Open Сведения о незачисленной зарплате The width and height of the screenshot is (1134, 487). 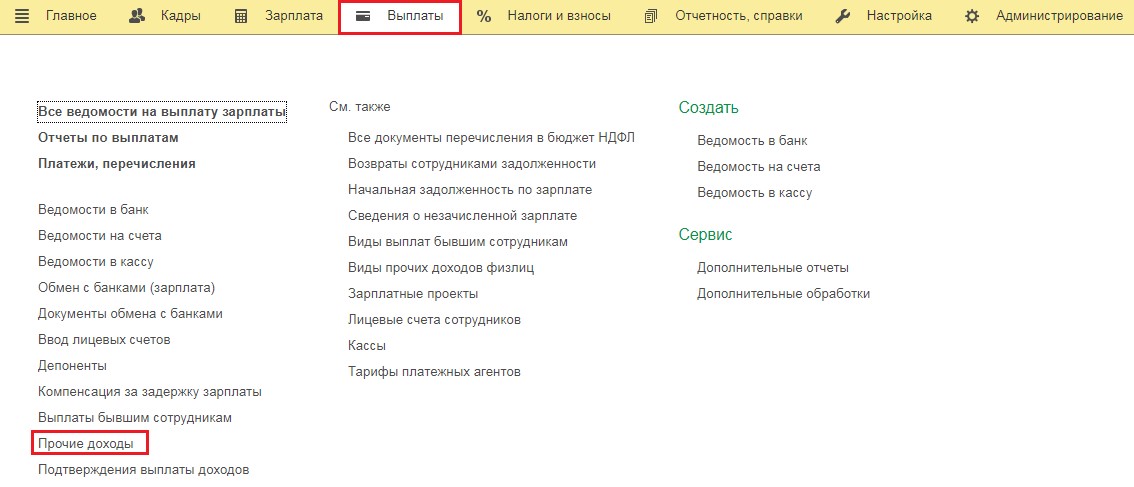tap(462, 216)
